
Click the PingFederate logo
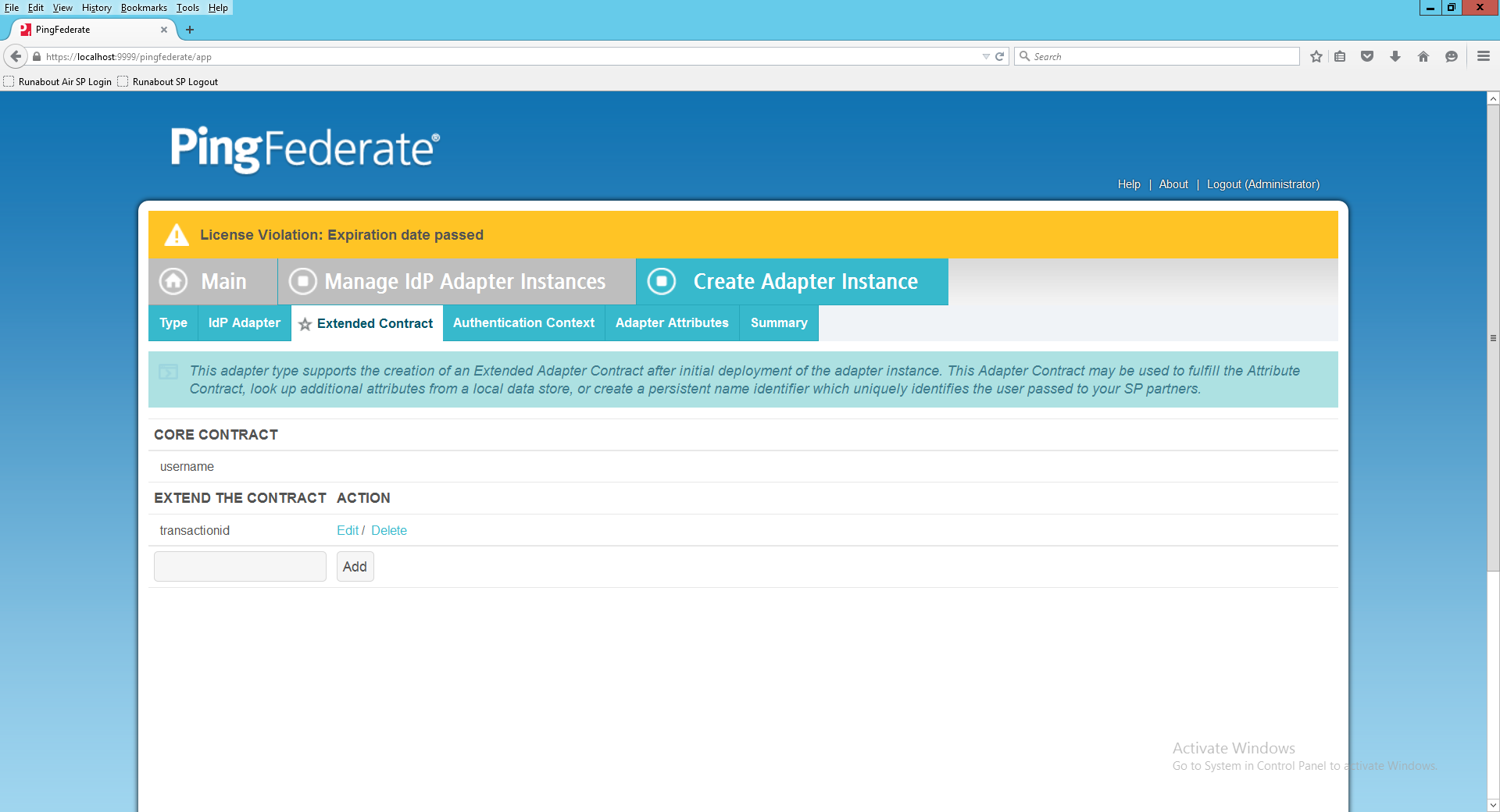pyautogui.click(x=305, y=148)
